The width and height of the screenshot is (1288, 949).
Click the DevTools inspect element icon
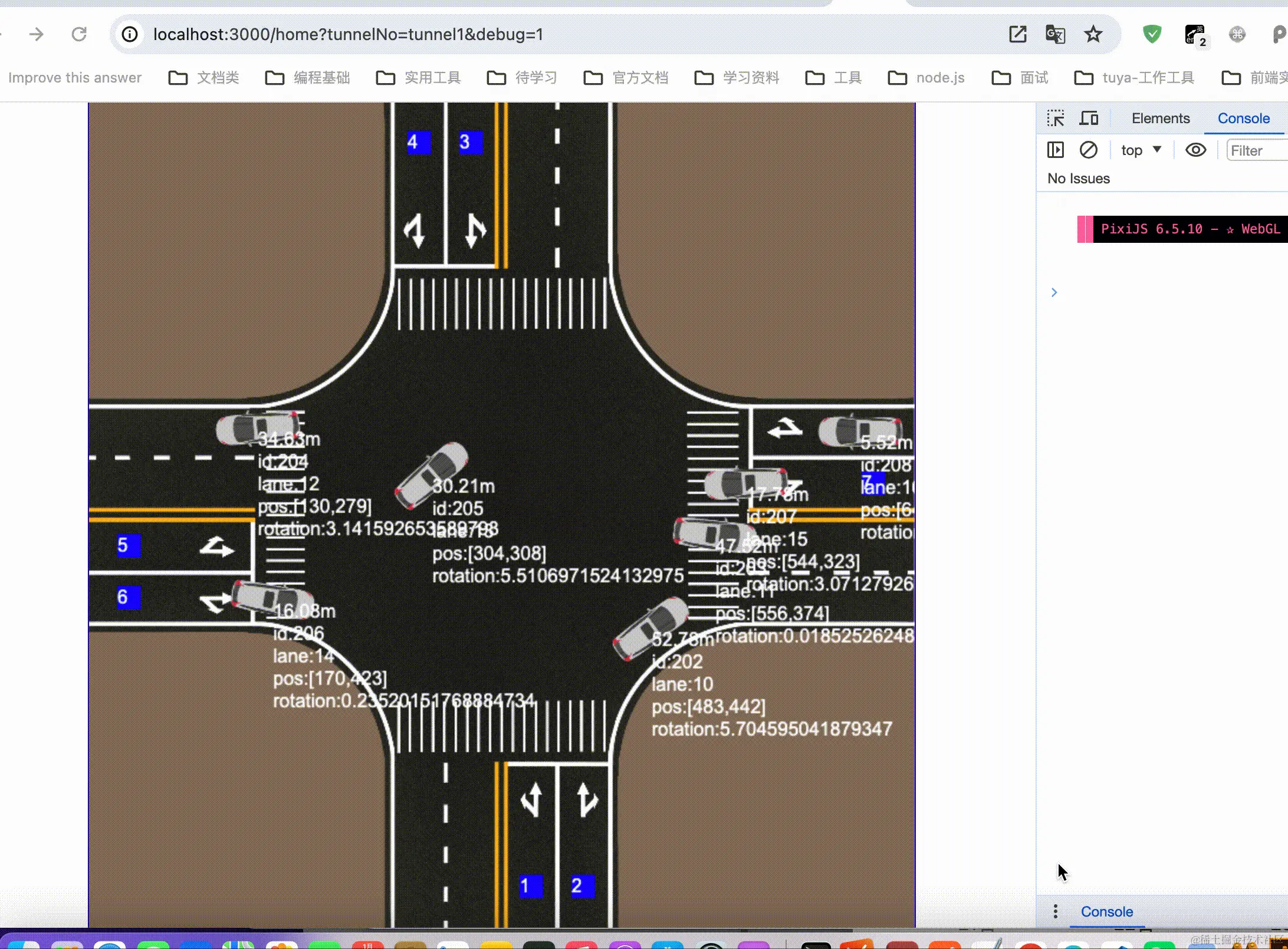tap(1056, 118)
